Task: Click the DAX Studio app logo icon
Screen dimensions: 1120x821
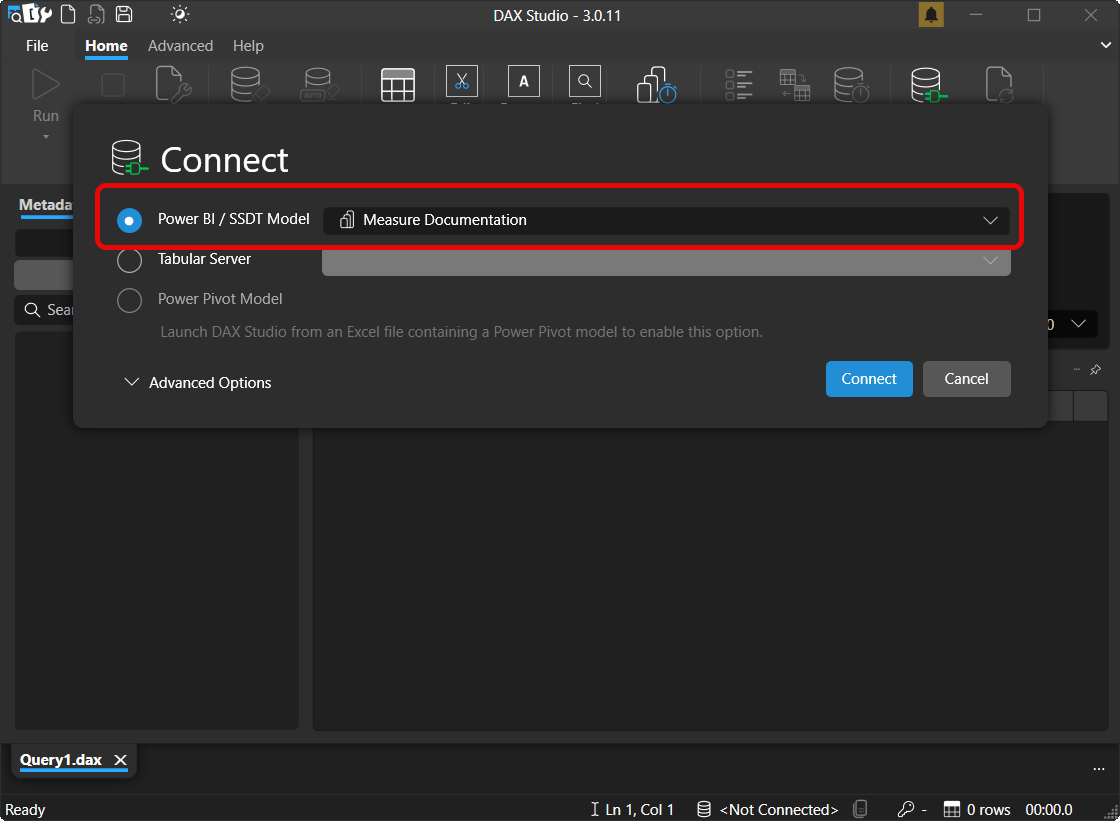Action: click(x=30, y=14)
